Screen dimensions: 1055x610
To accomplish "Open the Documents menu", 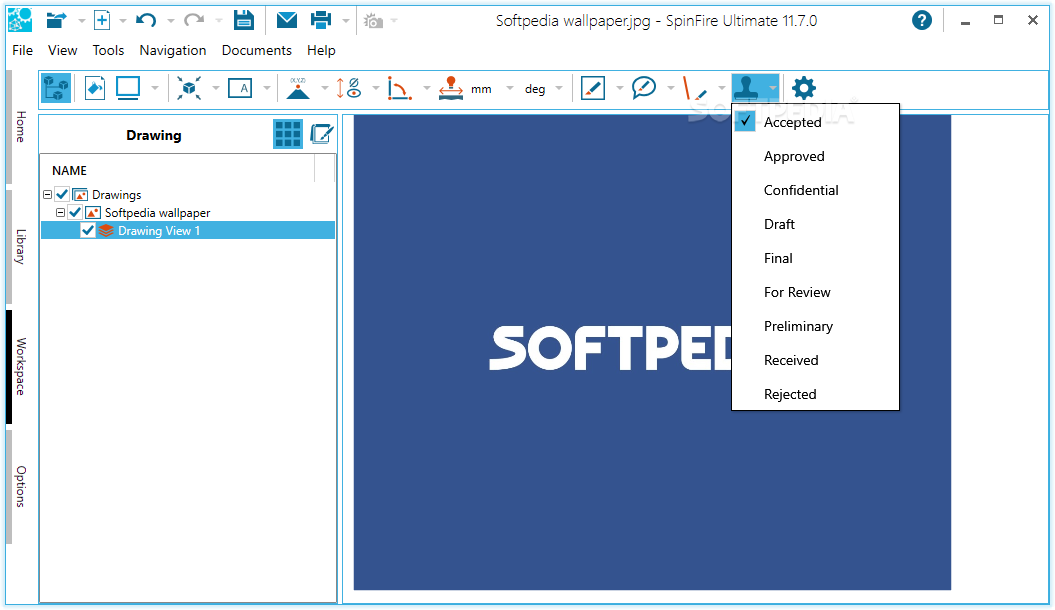I will point(257,50).
